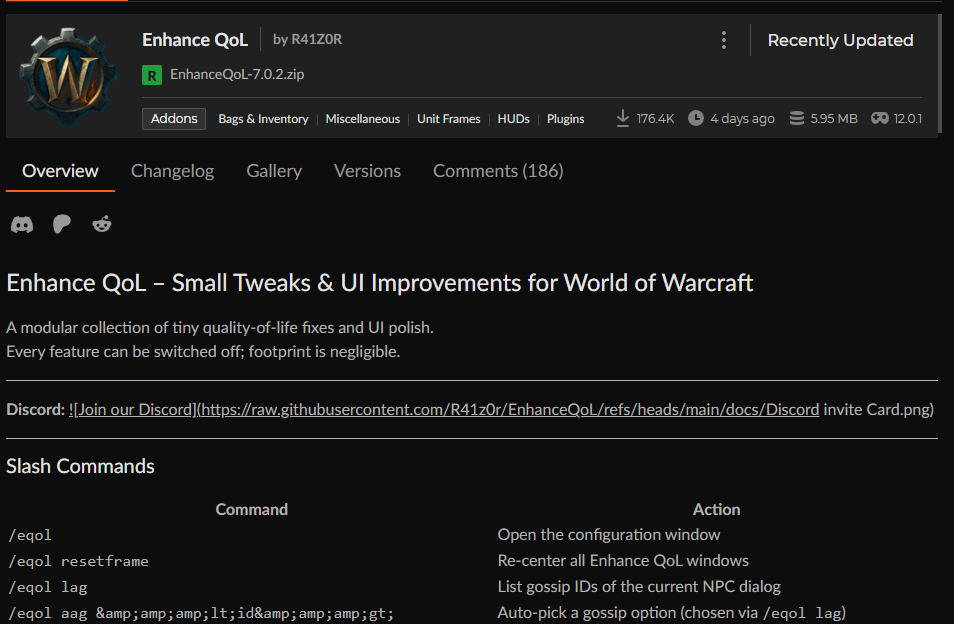
Task: Switch to the Overview tab
Action: point(60,171)
